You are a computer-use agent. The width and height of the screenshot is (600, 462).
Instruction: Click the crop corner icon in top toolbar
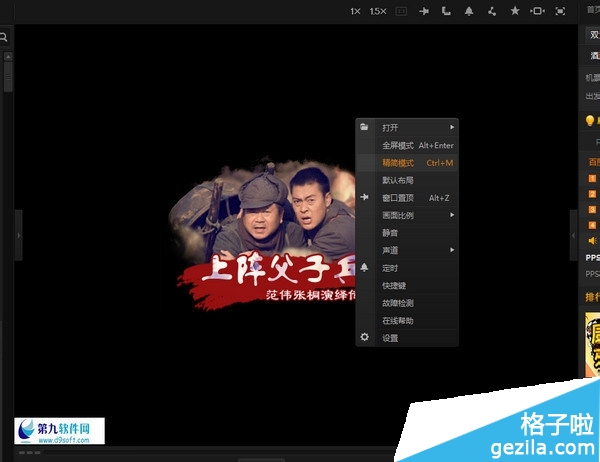[x=446, y=11]
